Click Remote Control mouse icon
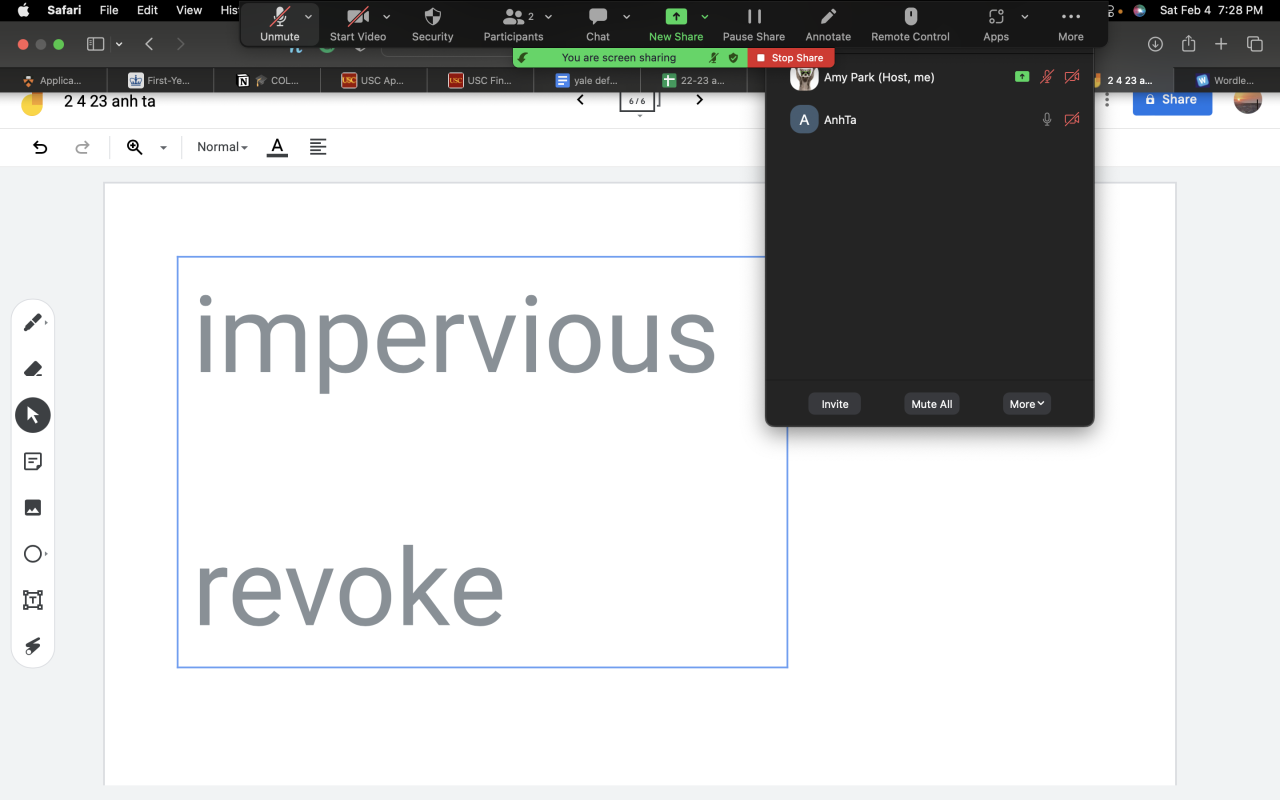The height and width of the screenshot is (800, 1280). pos(910,24)
